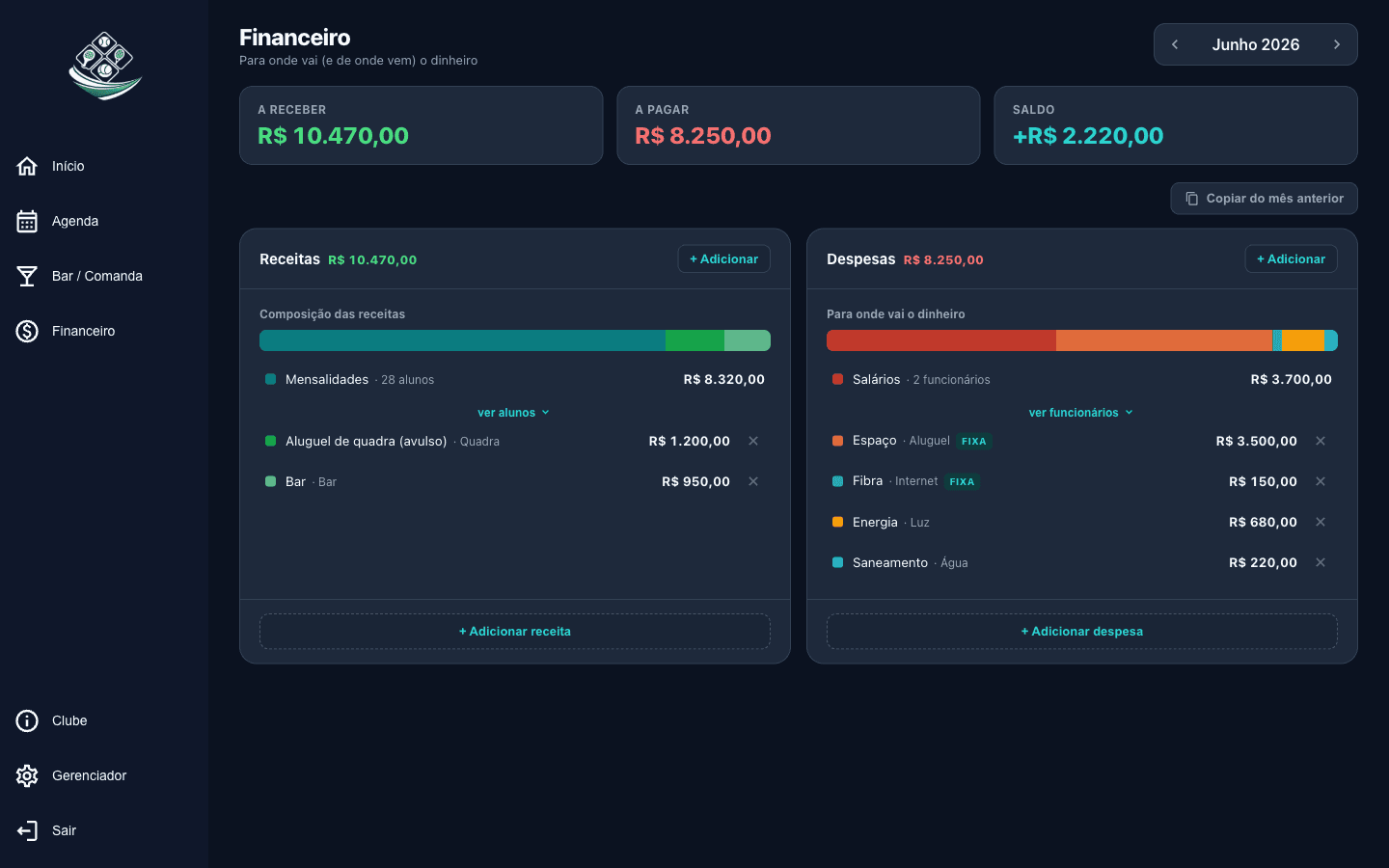Click Copiar do mês anterior button
1389x868 pixels.
click(1264, 199)
